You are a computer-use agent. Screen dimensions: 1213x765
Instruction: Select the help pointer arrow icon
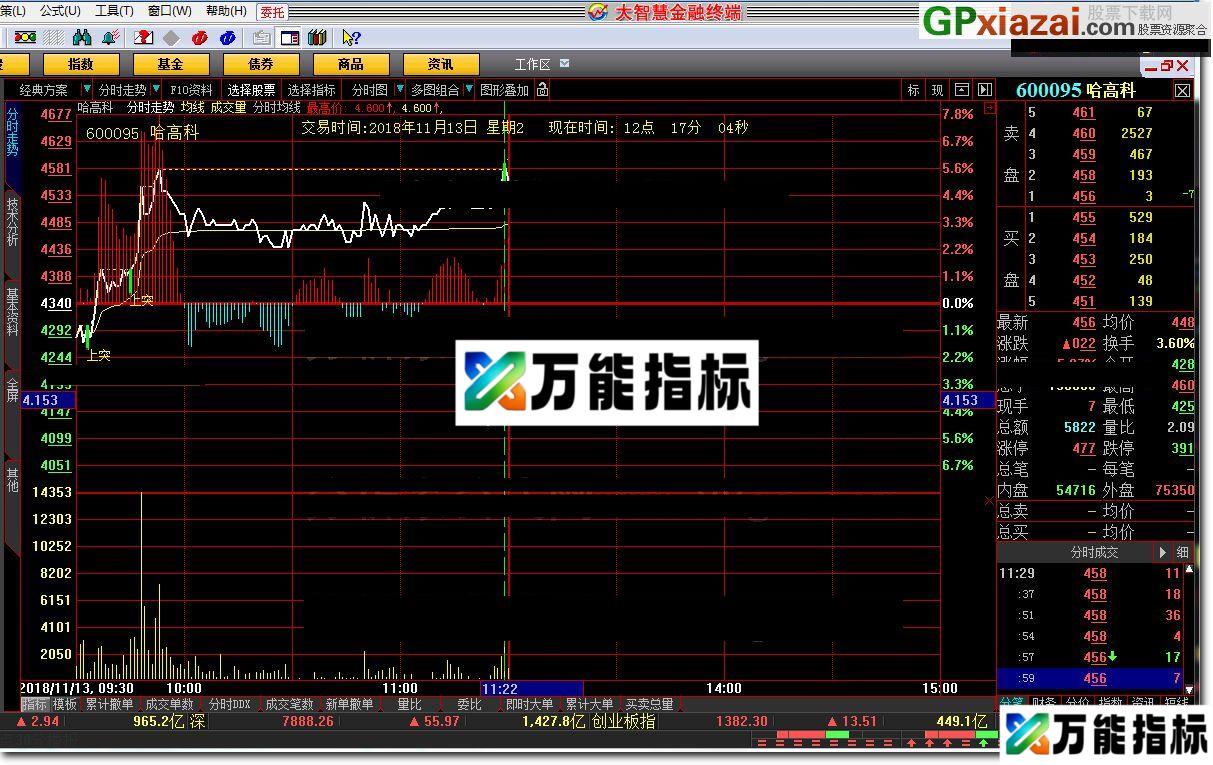click(352, 37)
